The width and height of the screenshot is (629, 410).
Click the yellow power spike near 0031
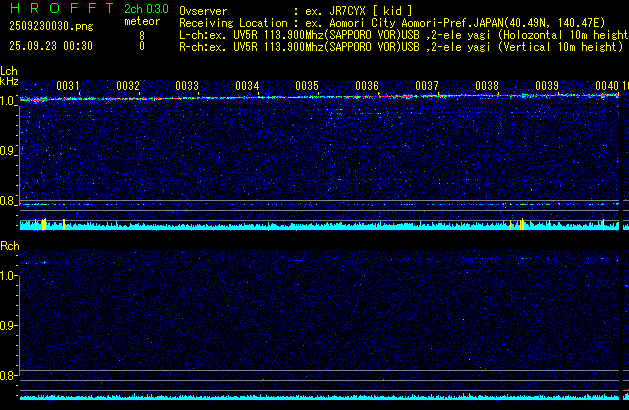pyautogui.click(x=43, y=224)
